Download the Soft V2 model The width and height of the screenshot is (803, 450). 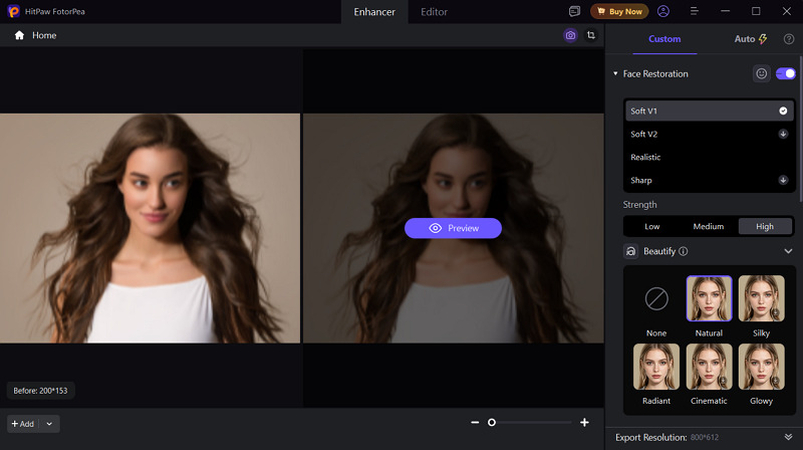pyautogui.click(x=783, y=134)
